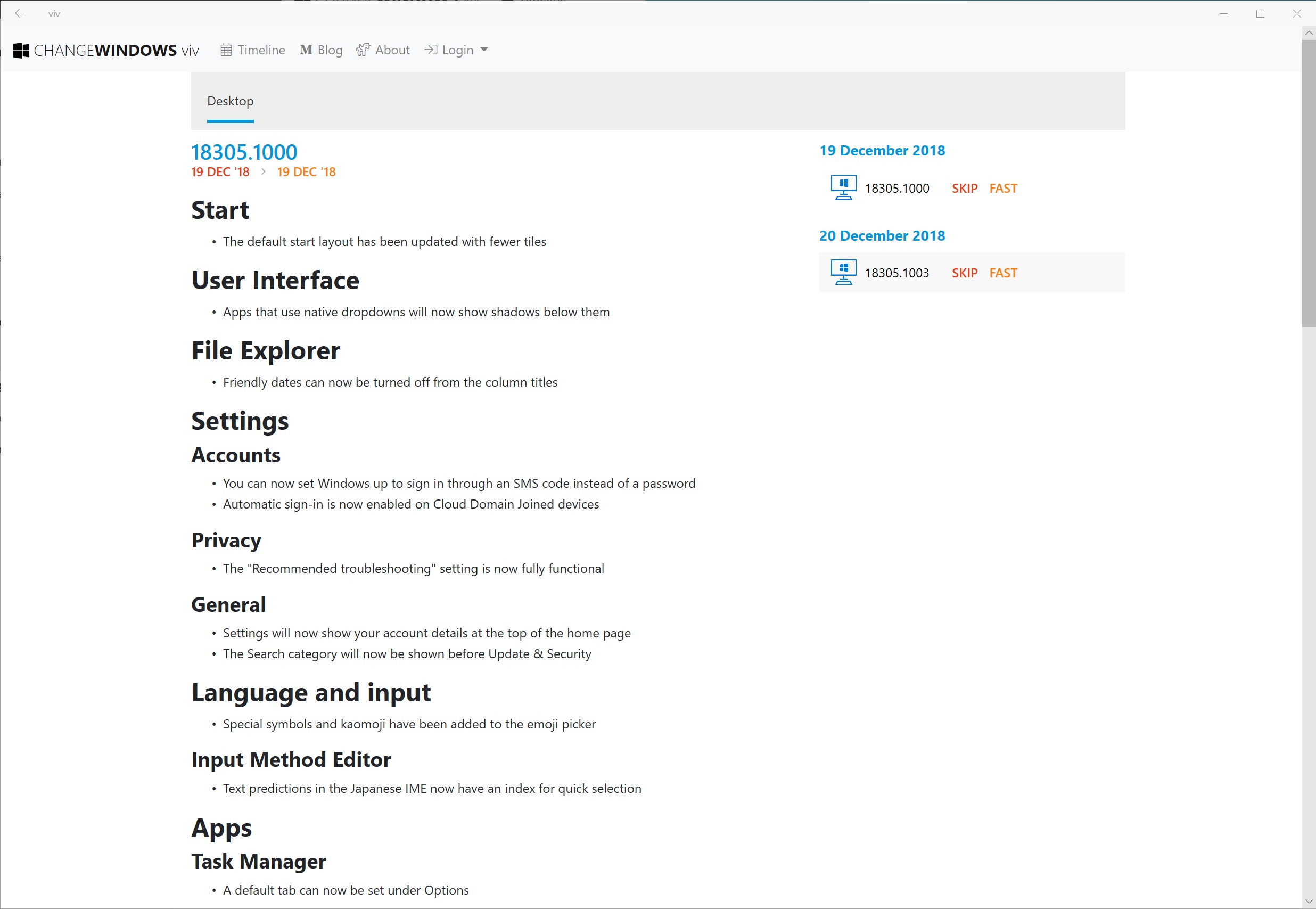Click the vertical scrollbar thumb

point(1308,182)
